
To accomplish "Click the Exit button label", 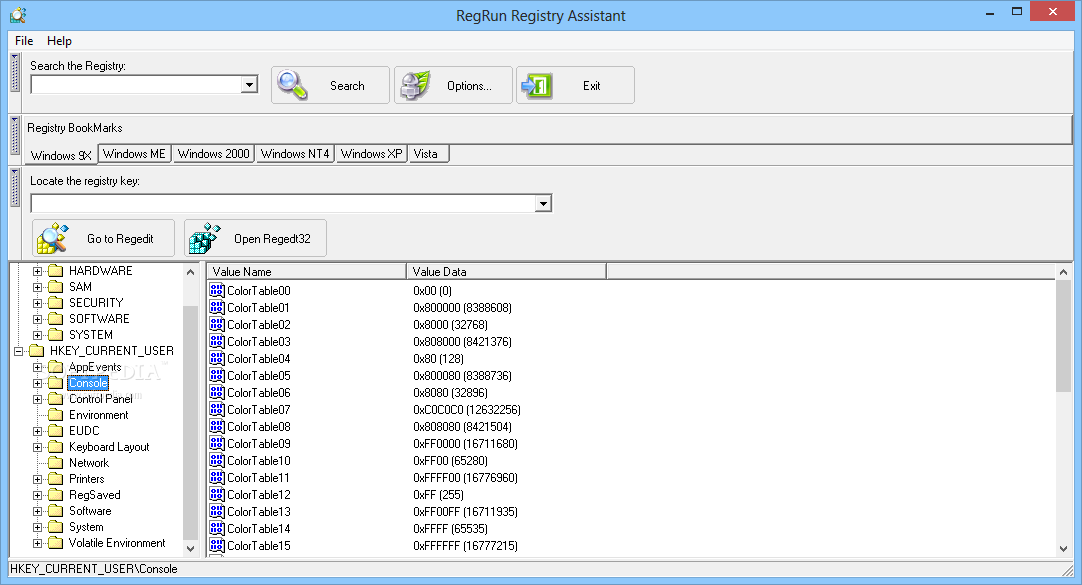I will coord(591,86).
